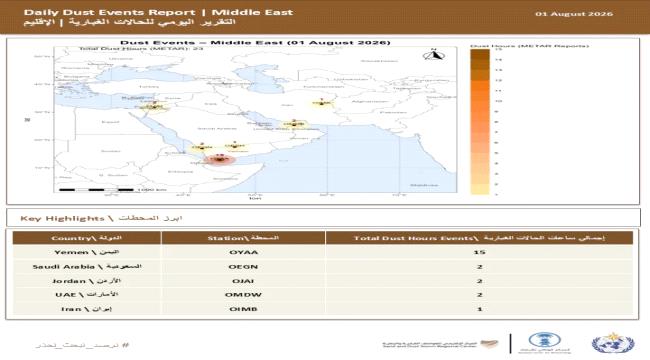This screenshot has width=650, height=360.
Task: Click the 'Yemen' country cell
Action: tap(86, 252)
